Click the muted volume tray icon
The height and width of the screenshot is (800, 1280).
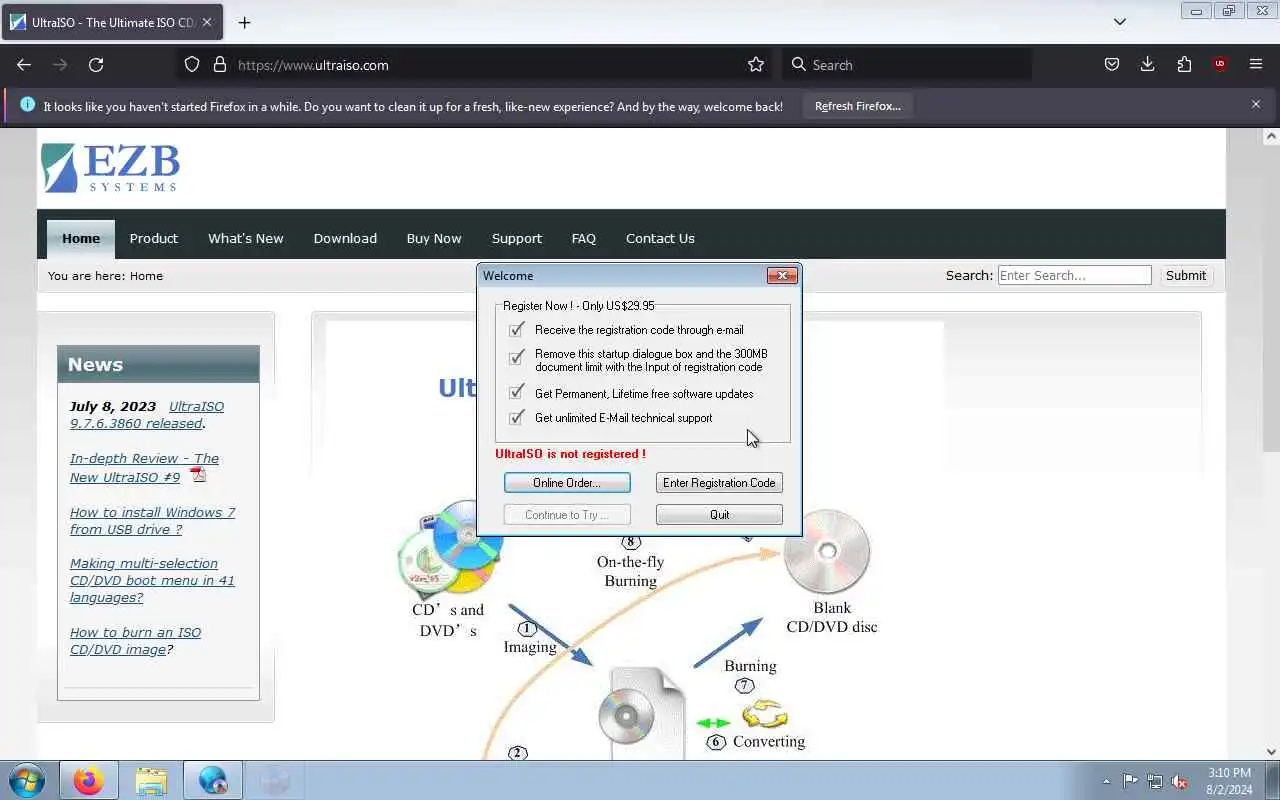click(1180, 781)
